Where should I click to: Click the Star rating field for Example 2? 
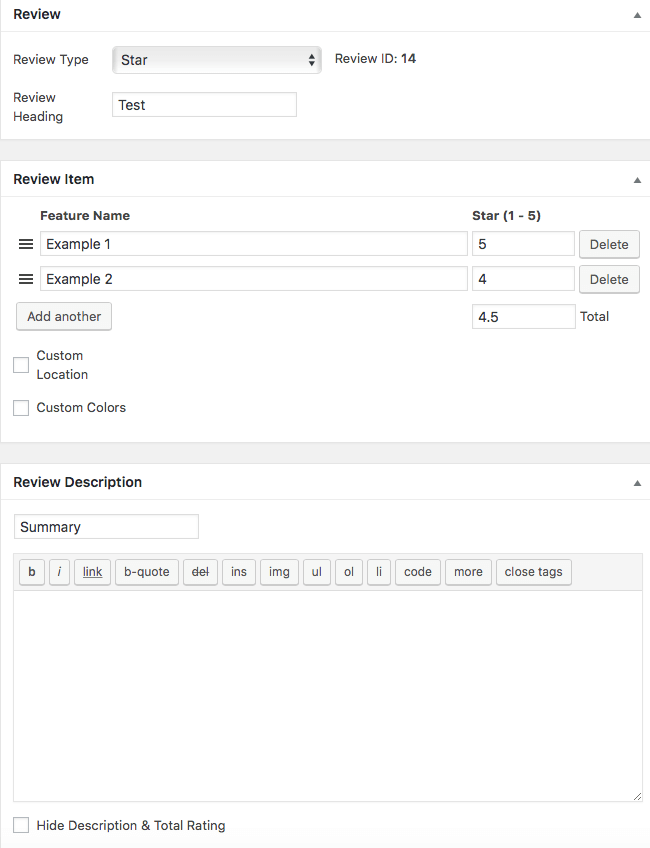tap(522, 279)
